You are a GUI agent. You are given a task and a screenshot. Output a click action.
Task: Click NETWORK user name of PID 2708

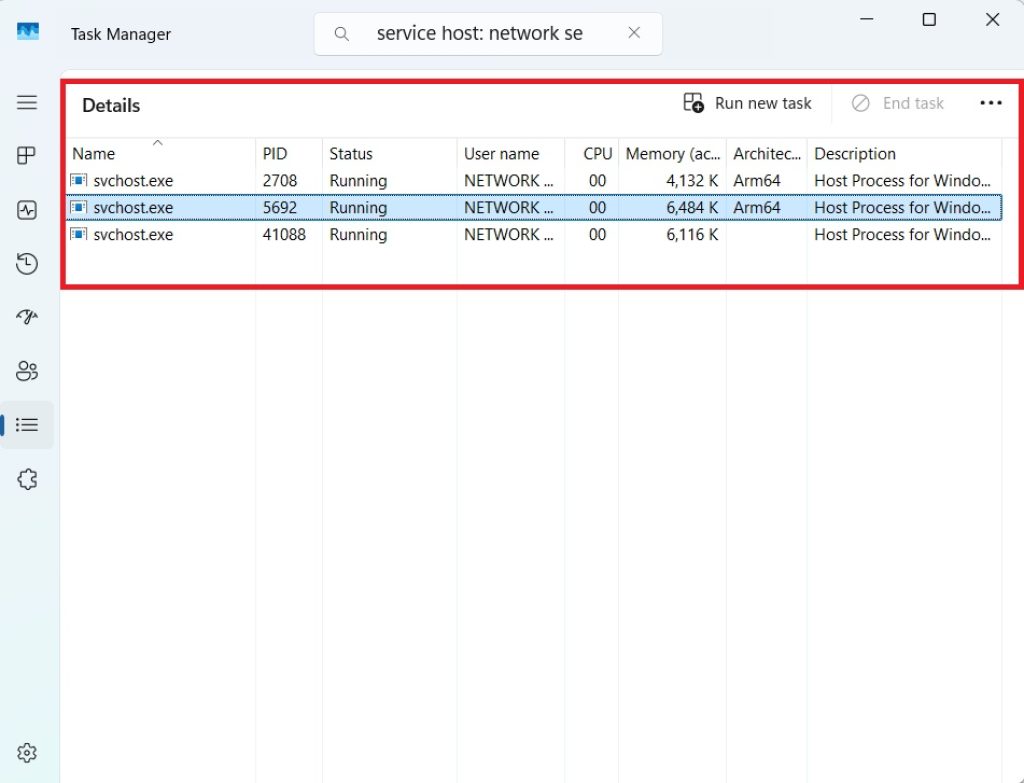(x=509, y=181)
